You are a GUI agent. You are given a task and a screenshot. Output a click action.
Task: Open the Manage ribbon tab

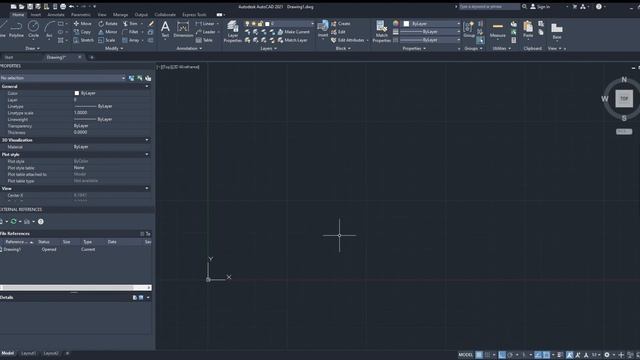120,15
